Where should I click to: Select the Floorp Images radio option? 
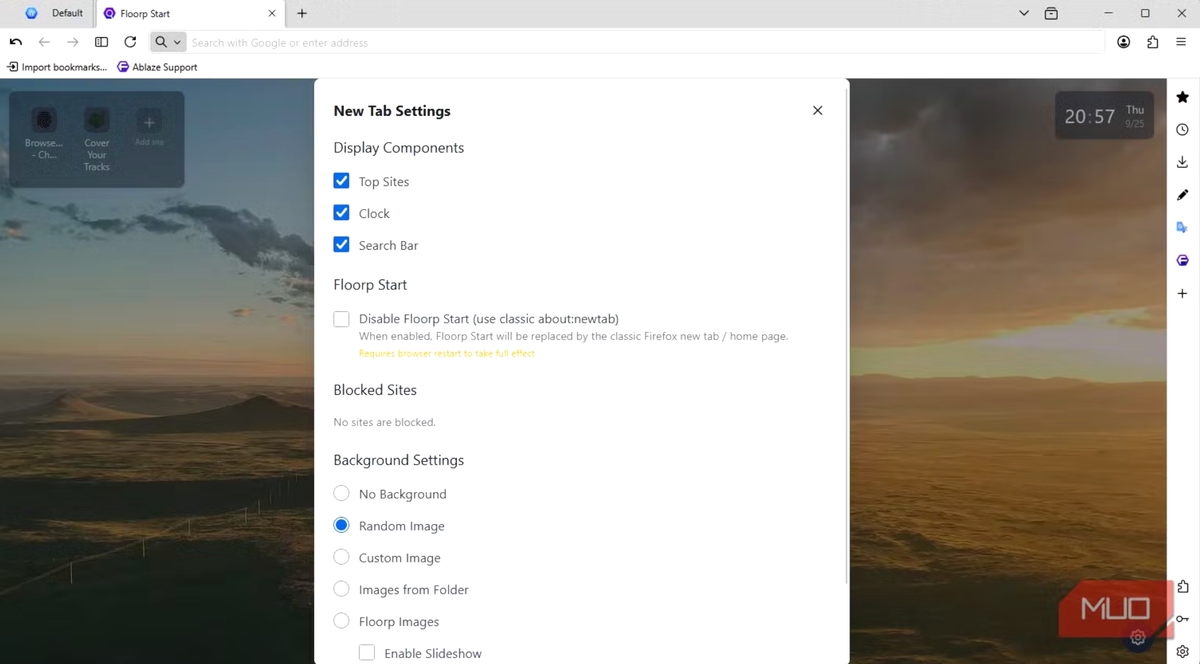point(342,621)
